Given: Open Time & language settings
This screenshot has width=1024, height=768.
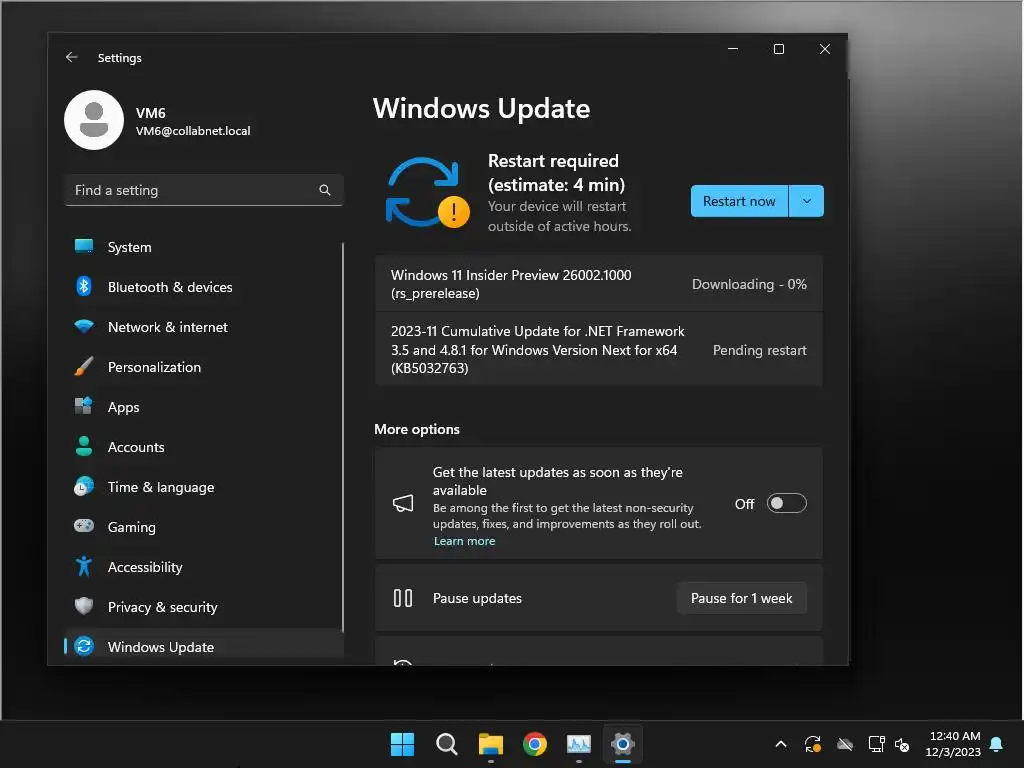Looking at the screenshot, I should (204, 487).
